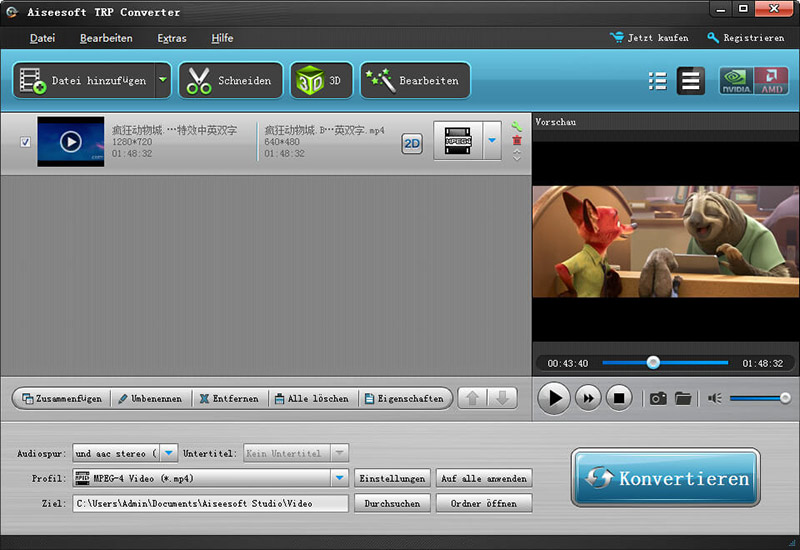
Task: Click the fast forward button
Action: coord(588,398)
